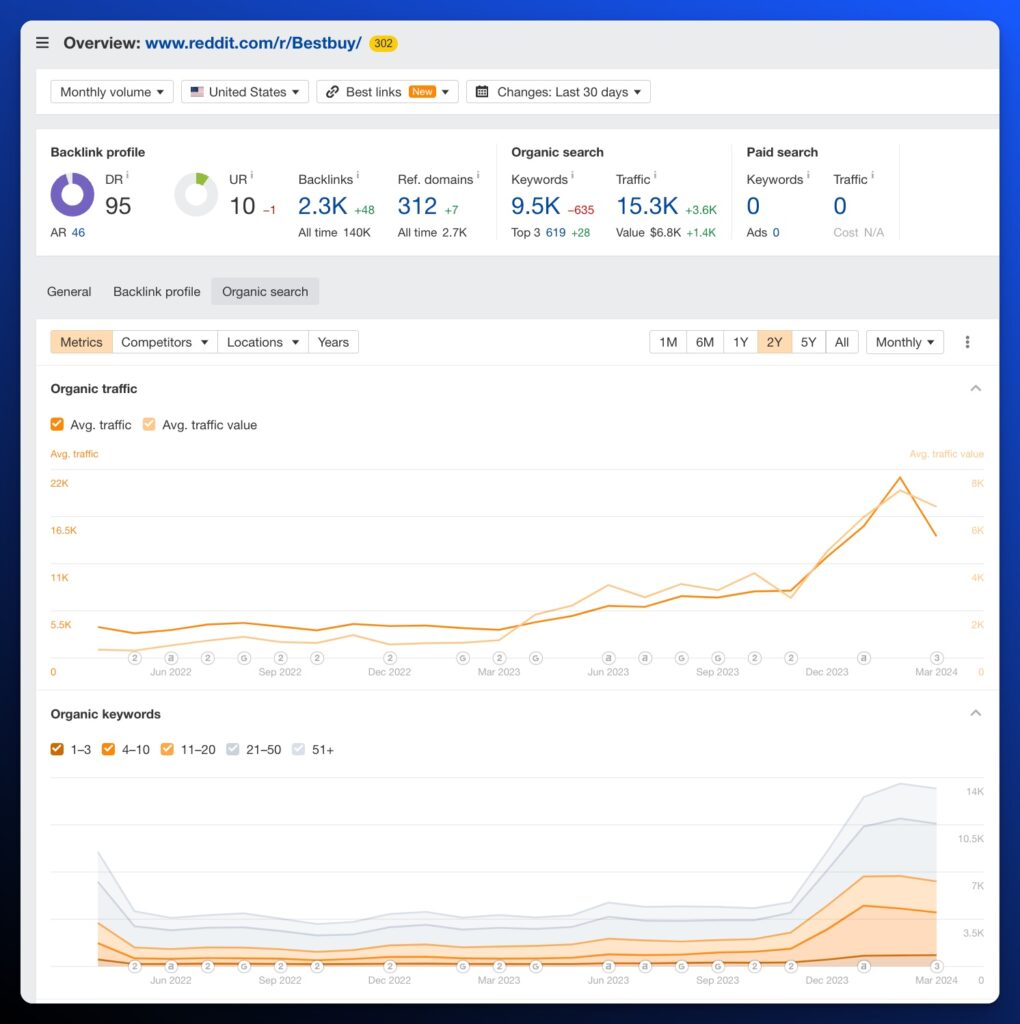Screen dimensions: 1020x1024
Task: Open the United States country dropdown
Action: [x=245, y=92]
